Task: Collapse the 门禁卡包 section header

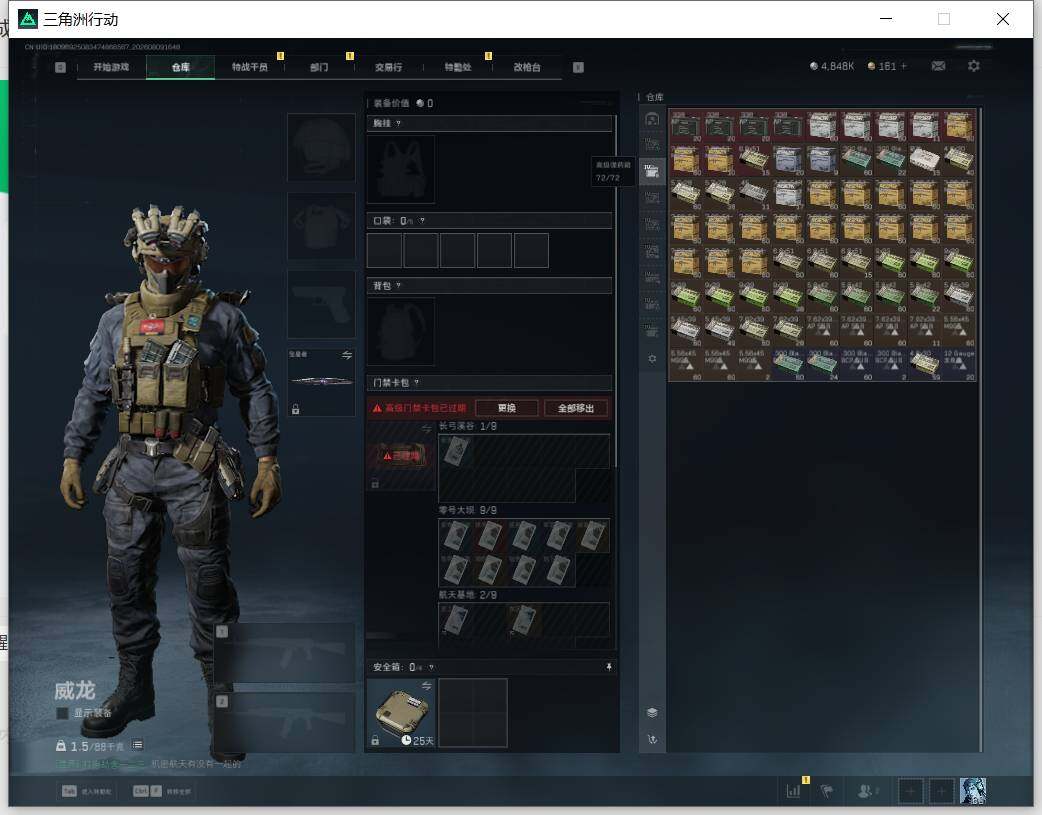Action: [x=489, y=382]
